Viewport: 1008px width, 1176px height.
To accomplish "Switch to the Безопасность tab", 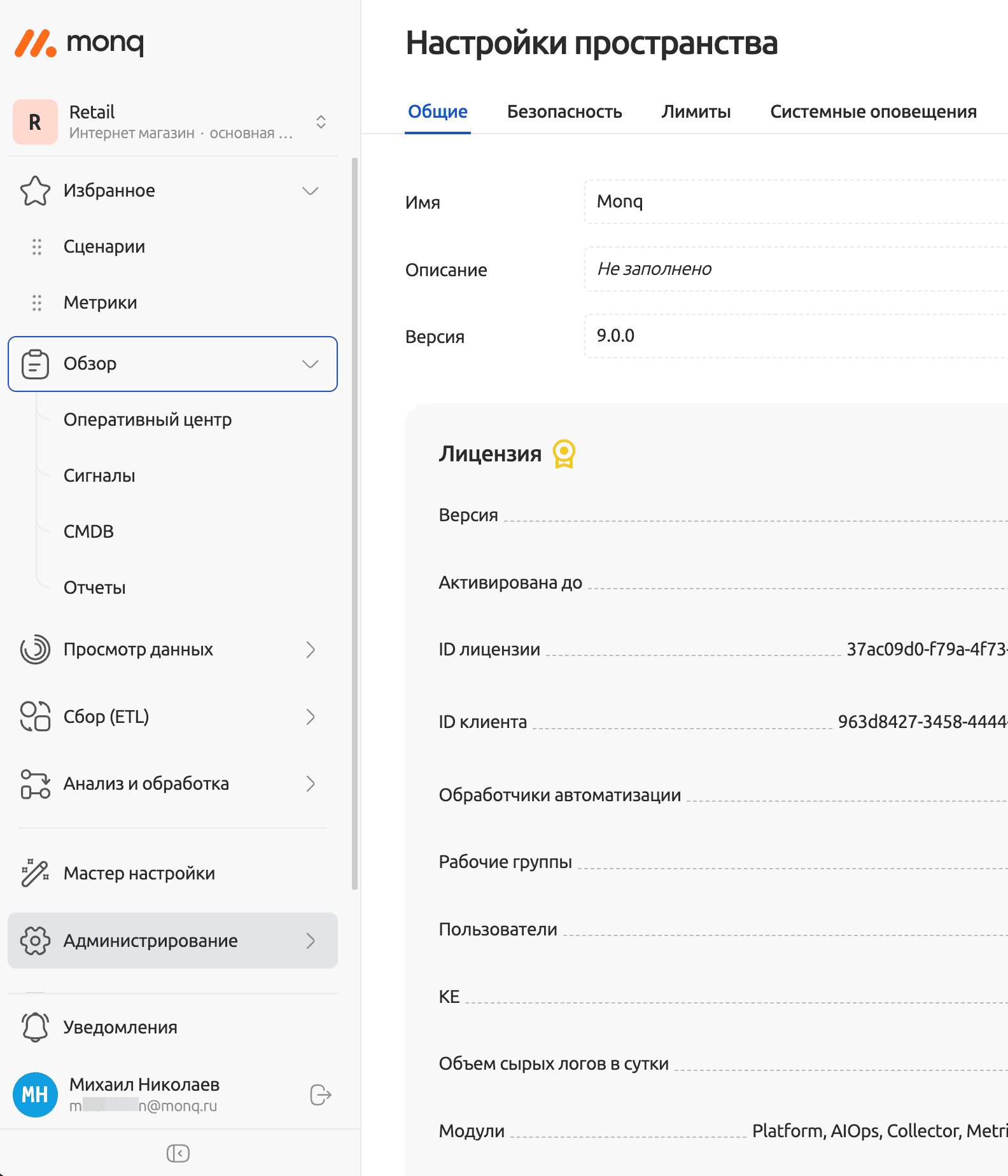I will [564, 112].
